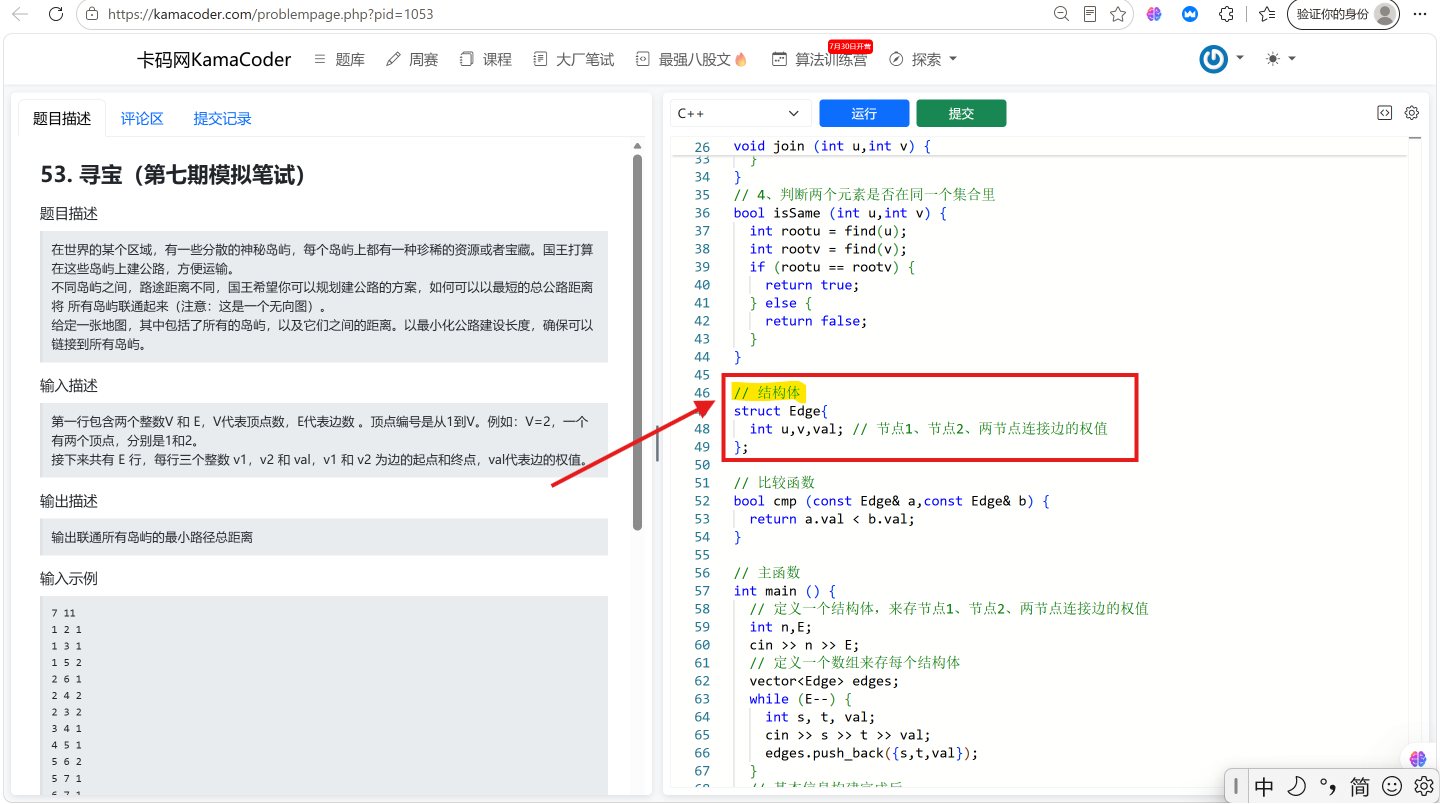Click the 卡码网KamaCoder logo link
Viewport: 1440px width, 804px height.
[214, 59]
